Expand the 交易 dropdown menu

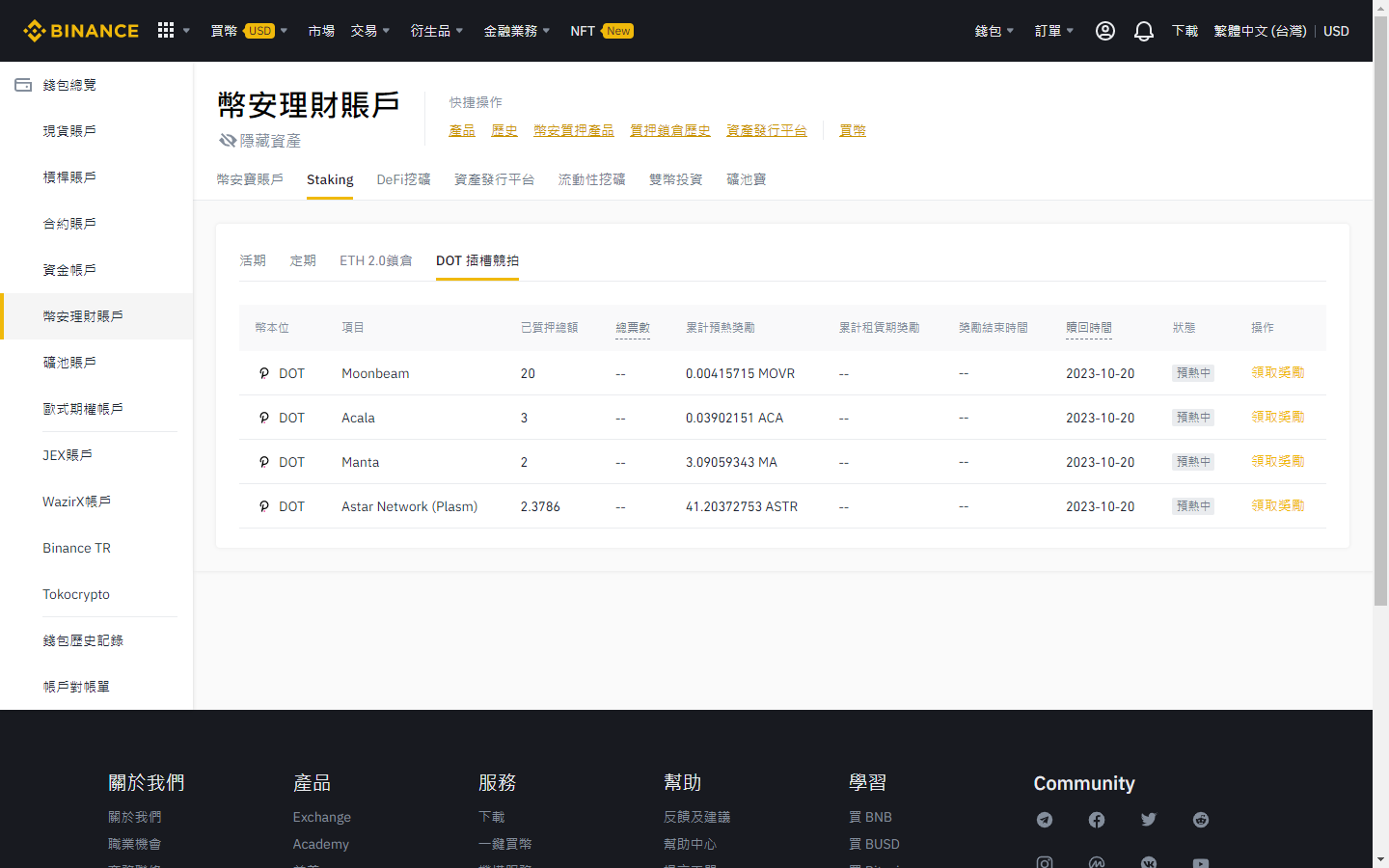(370, 31)
